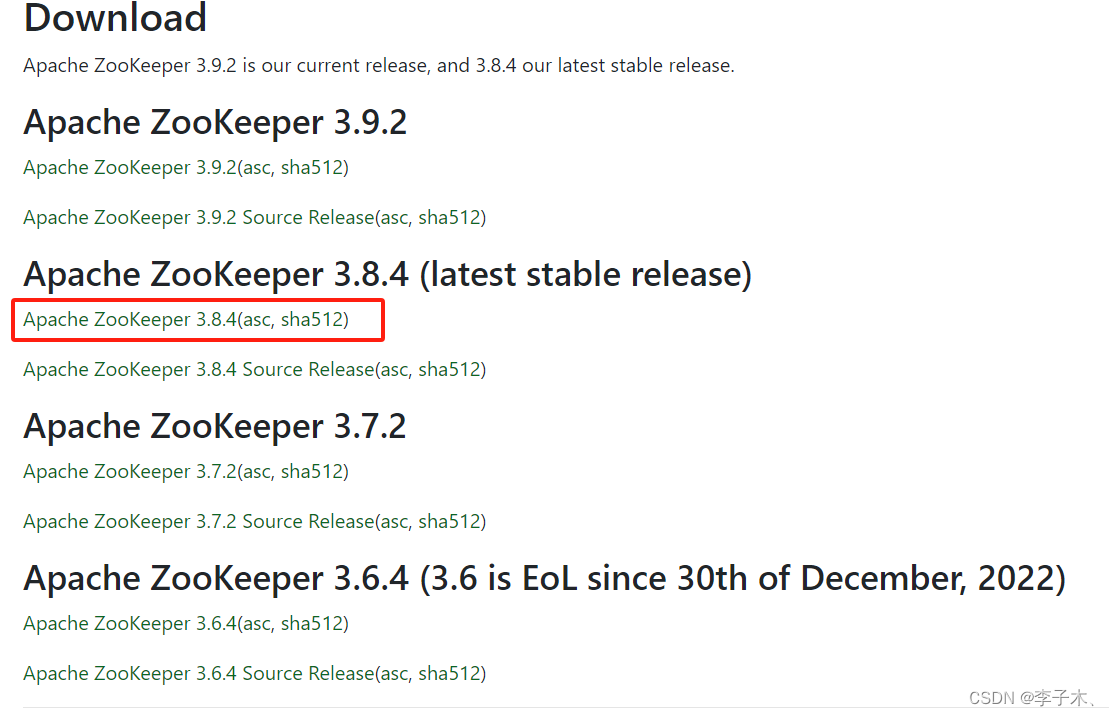Image resolution: width=1109 pixels, height=716 pixels.
Task: Open asc signature for ZooKeeper 3.9.2 binary
Action: click(x=257, y=168)
